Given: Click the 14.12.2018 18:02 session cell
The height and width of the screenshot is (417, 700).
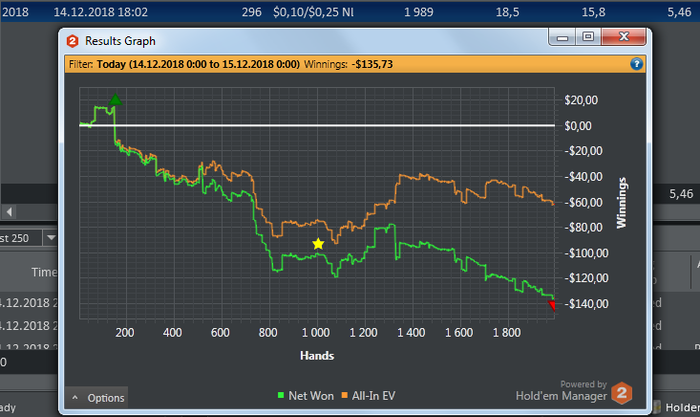Looking at the screenshot, I should pyautogui.click(x=100, y=12).
